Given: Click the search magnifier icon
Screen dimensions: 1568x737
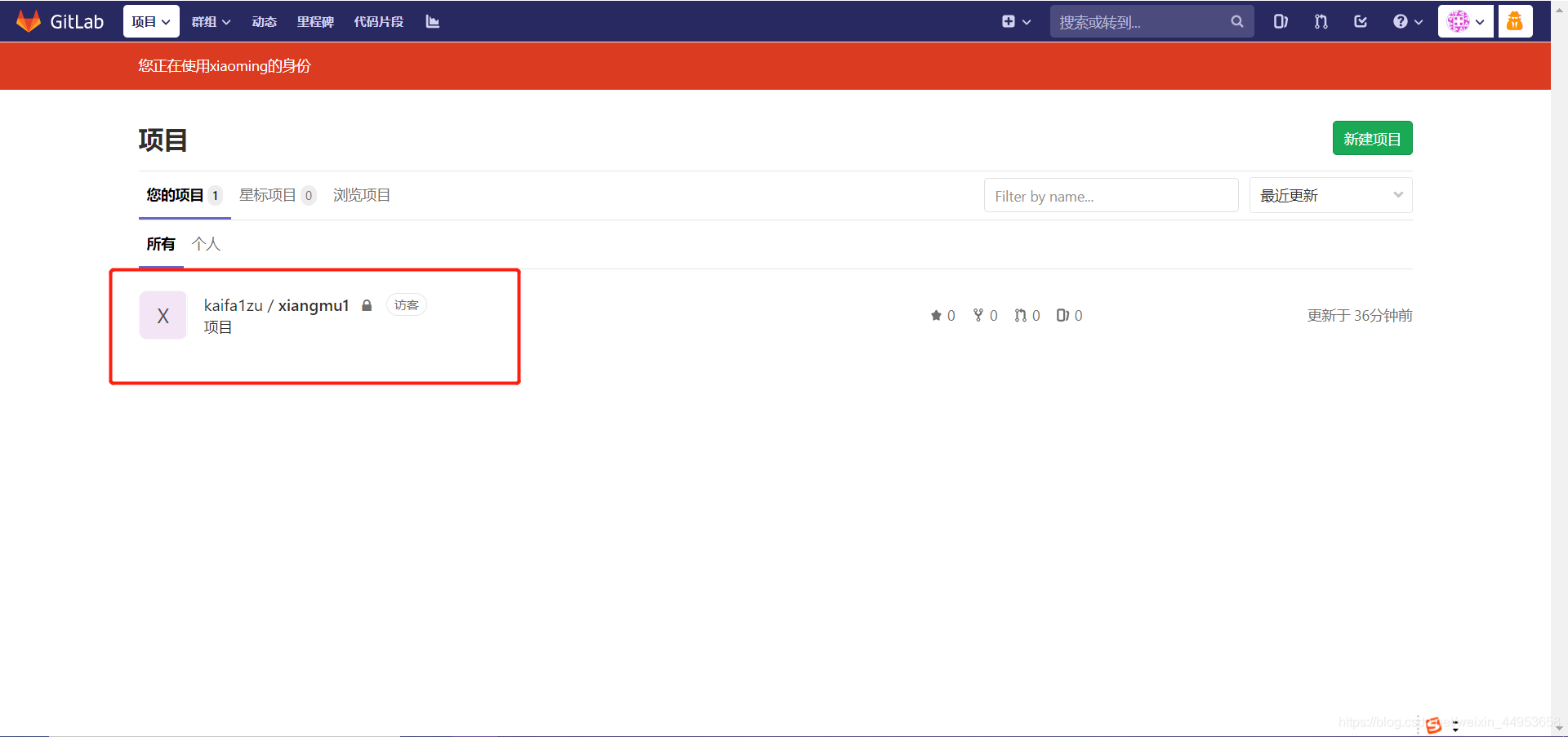Looking at the screenshot, I should click(x=1237, y=21).
